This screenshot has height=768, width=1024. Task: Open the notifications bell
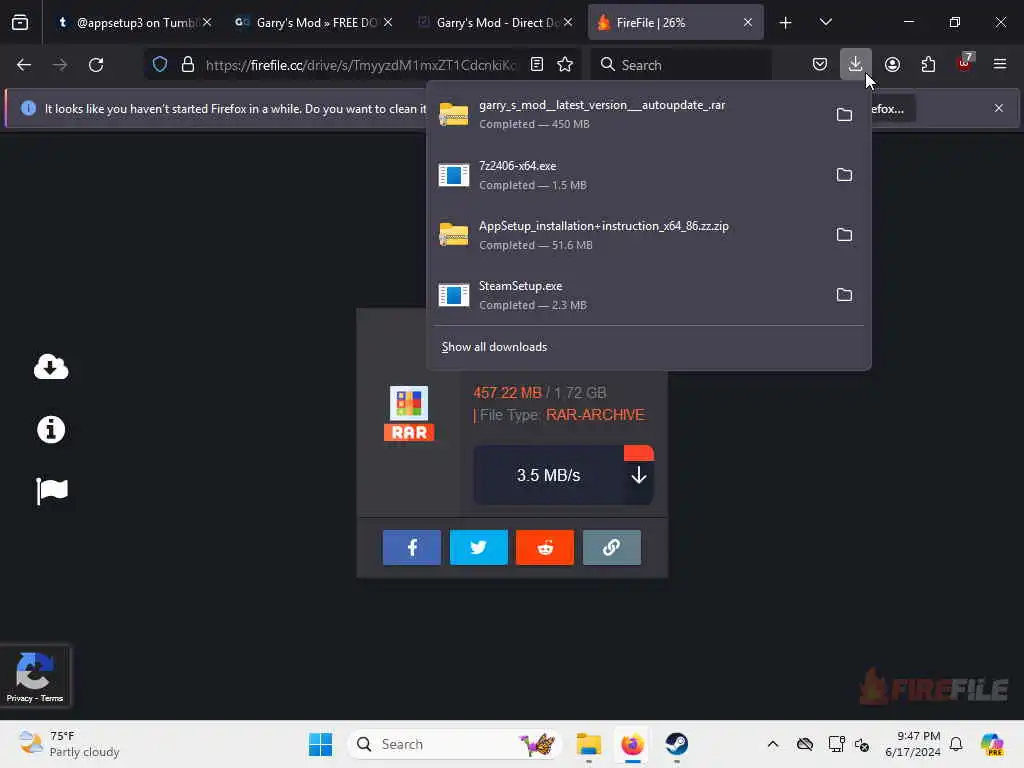click(955, 744)
